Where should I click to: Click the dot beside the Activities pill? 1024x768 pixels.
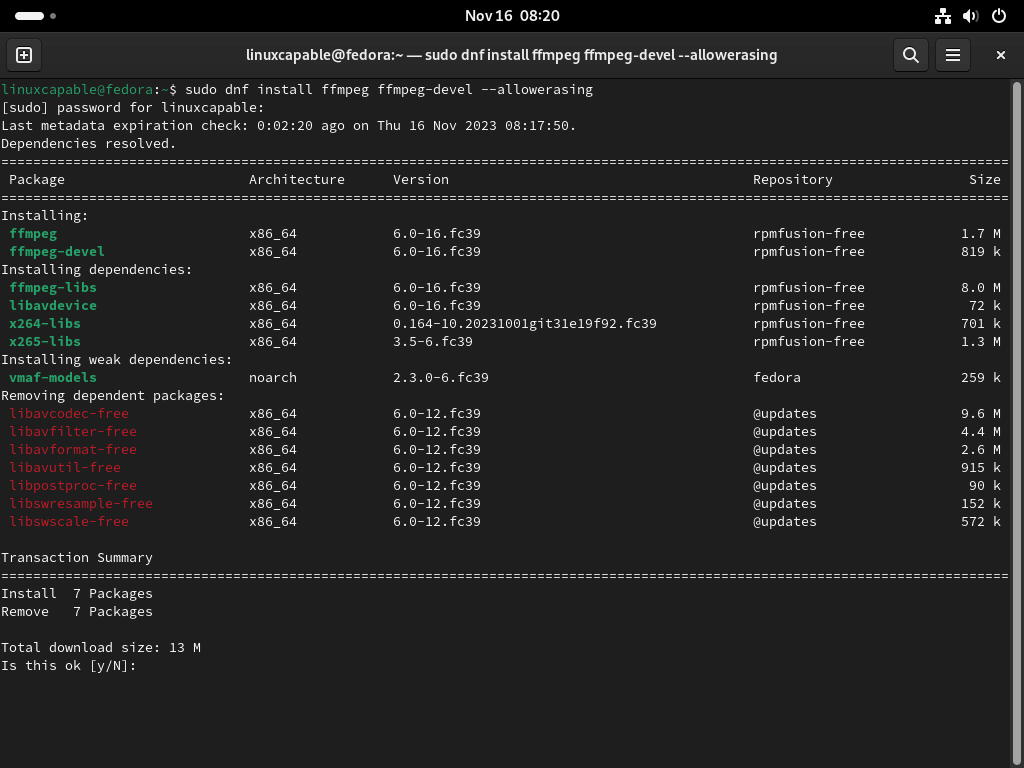pos(51,16)
